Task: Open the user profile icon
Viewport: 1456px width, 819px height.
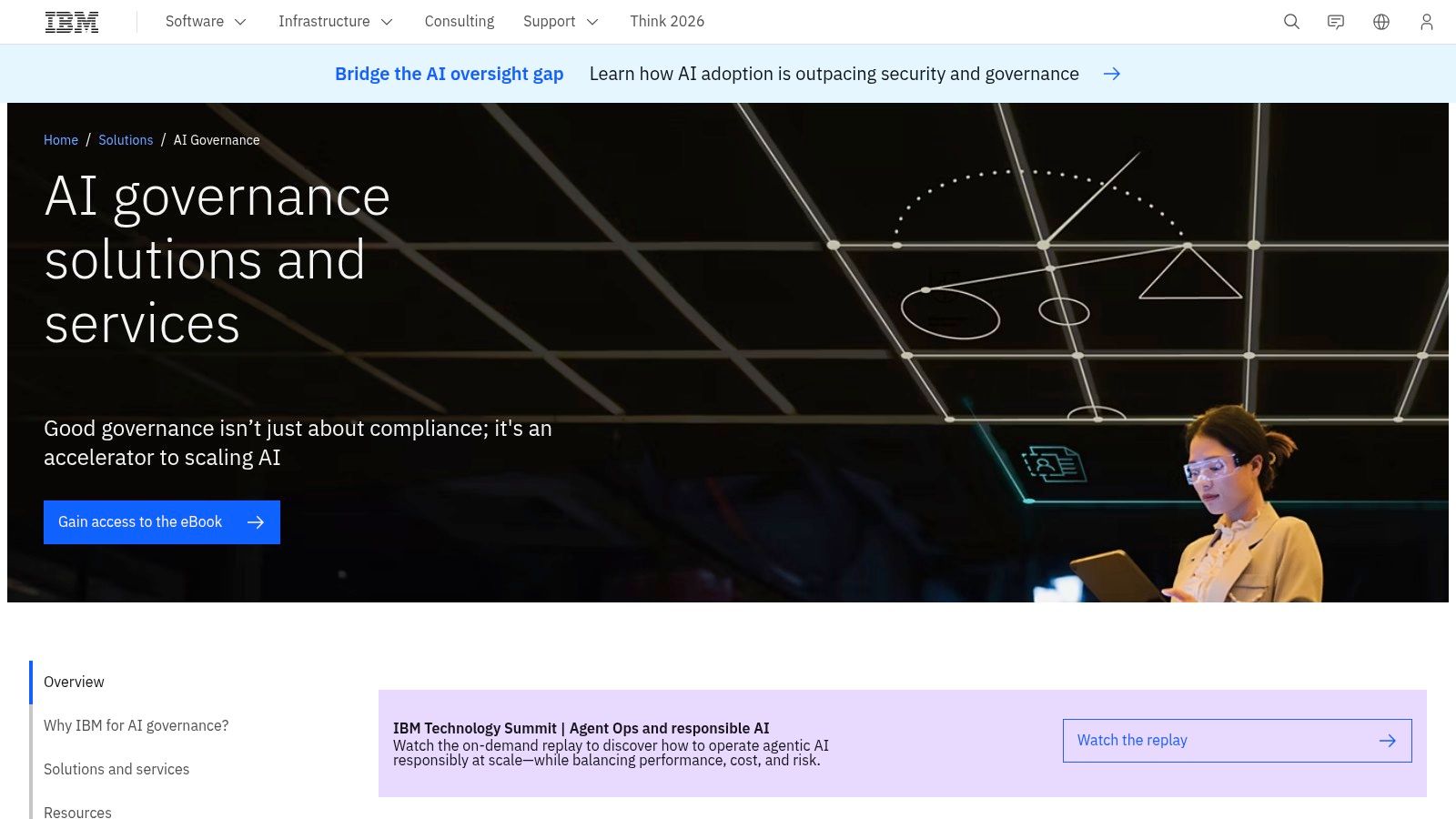Action: click(1427, 22)
